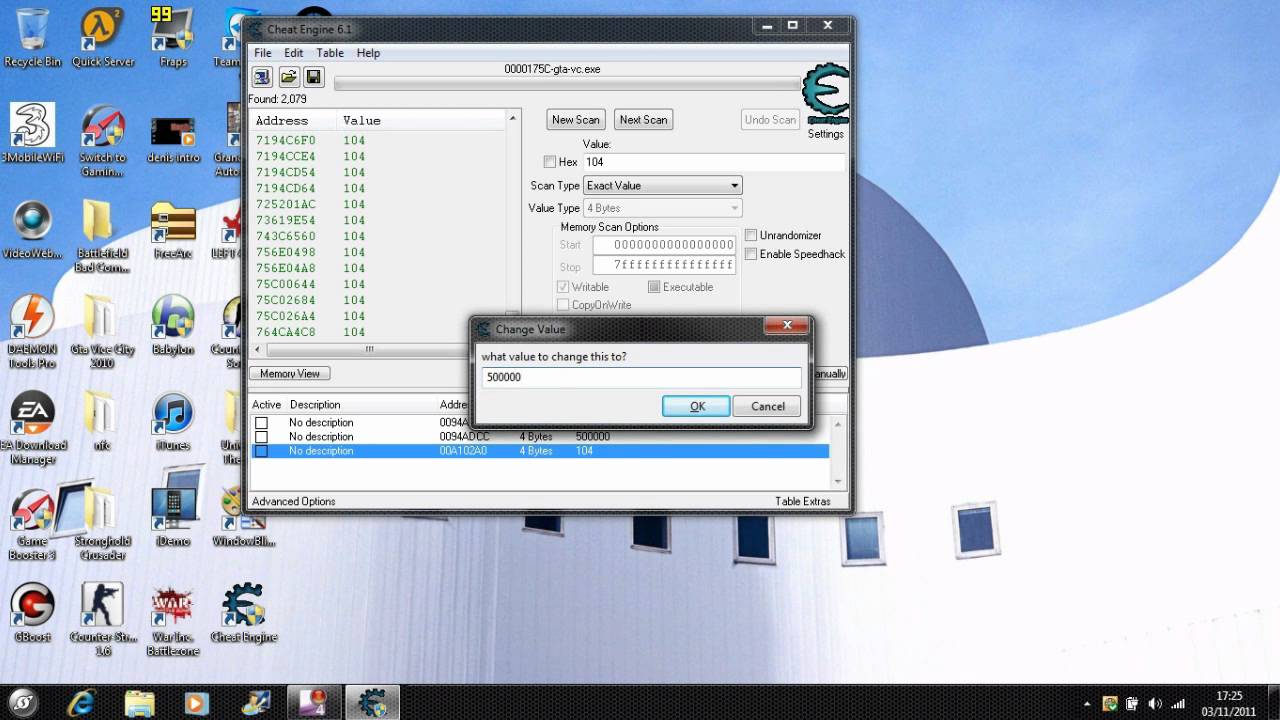Show hidden system tray icons
Viewport: 1280px width, 720px height.
[1086, 703]
